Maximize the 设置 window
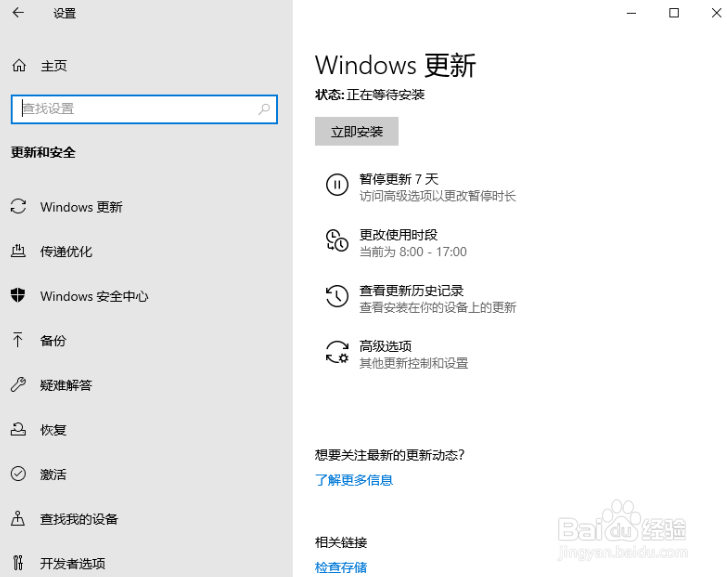727x577 pixels. pyautogui.click(x=674, y=13)
